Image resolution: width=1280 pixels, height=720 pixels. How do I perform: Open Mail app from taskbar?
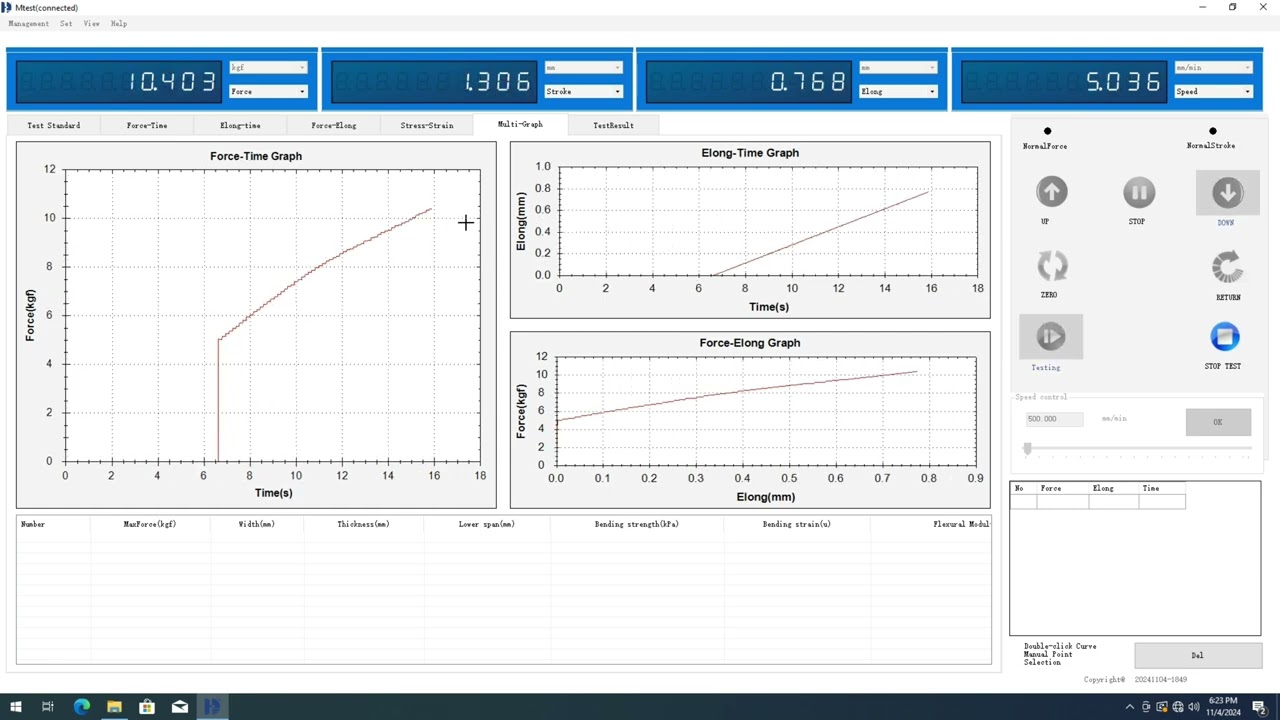(180, 707)
